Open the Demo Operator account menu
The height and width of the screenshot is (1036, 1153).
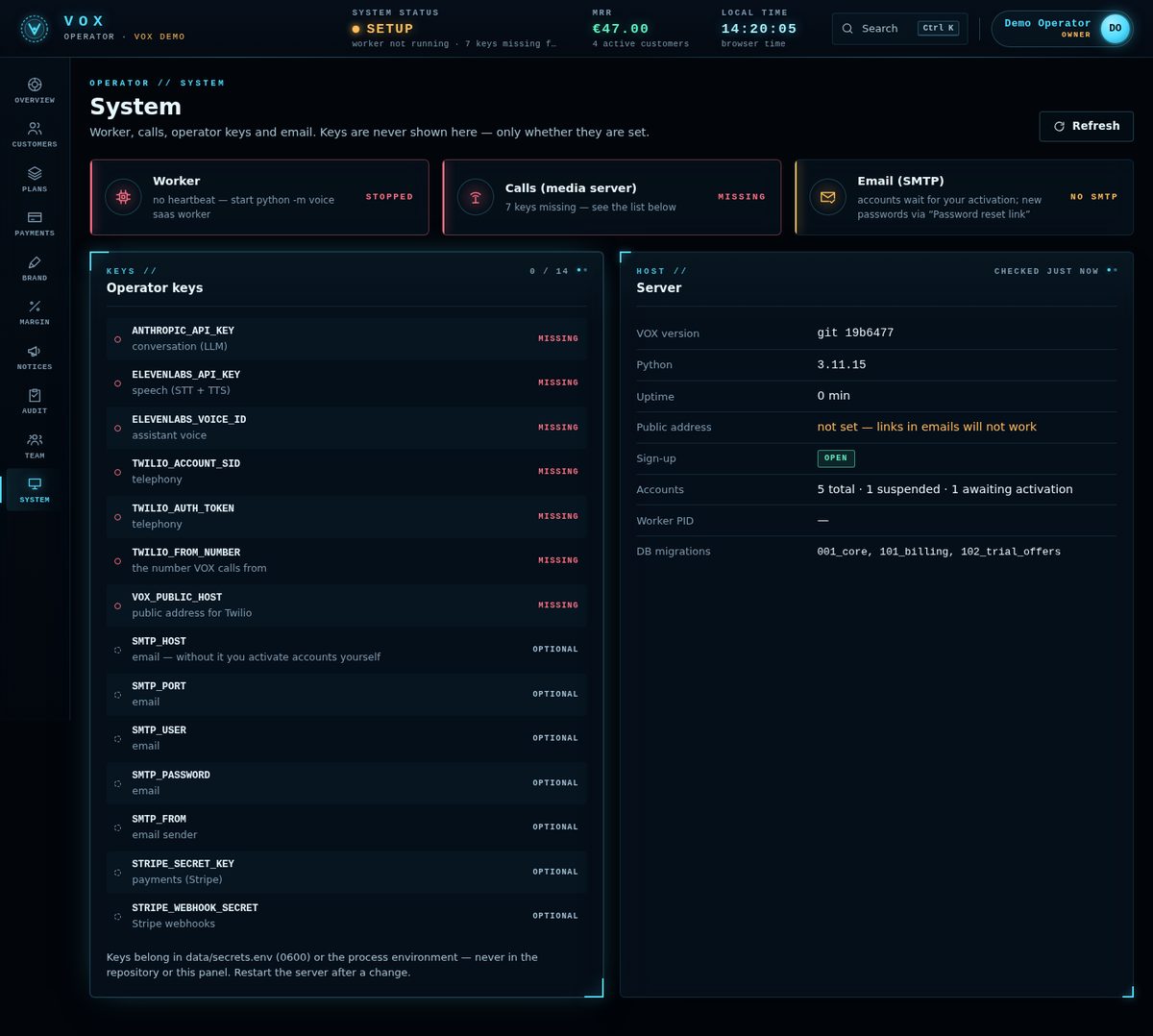(1063, 29)
